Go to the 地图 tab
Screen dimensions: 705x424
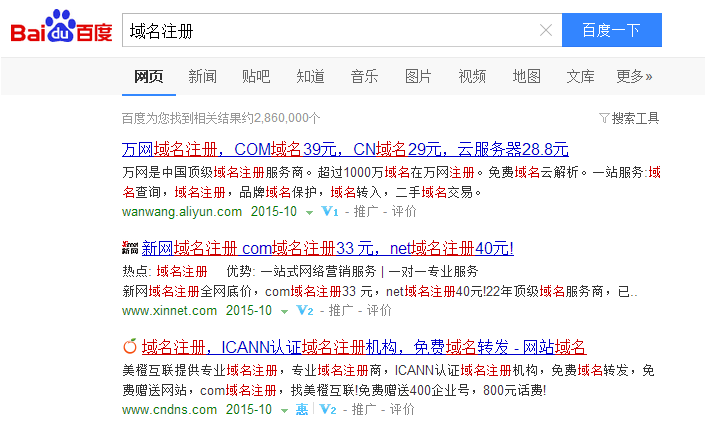pos(527,76)
